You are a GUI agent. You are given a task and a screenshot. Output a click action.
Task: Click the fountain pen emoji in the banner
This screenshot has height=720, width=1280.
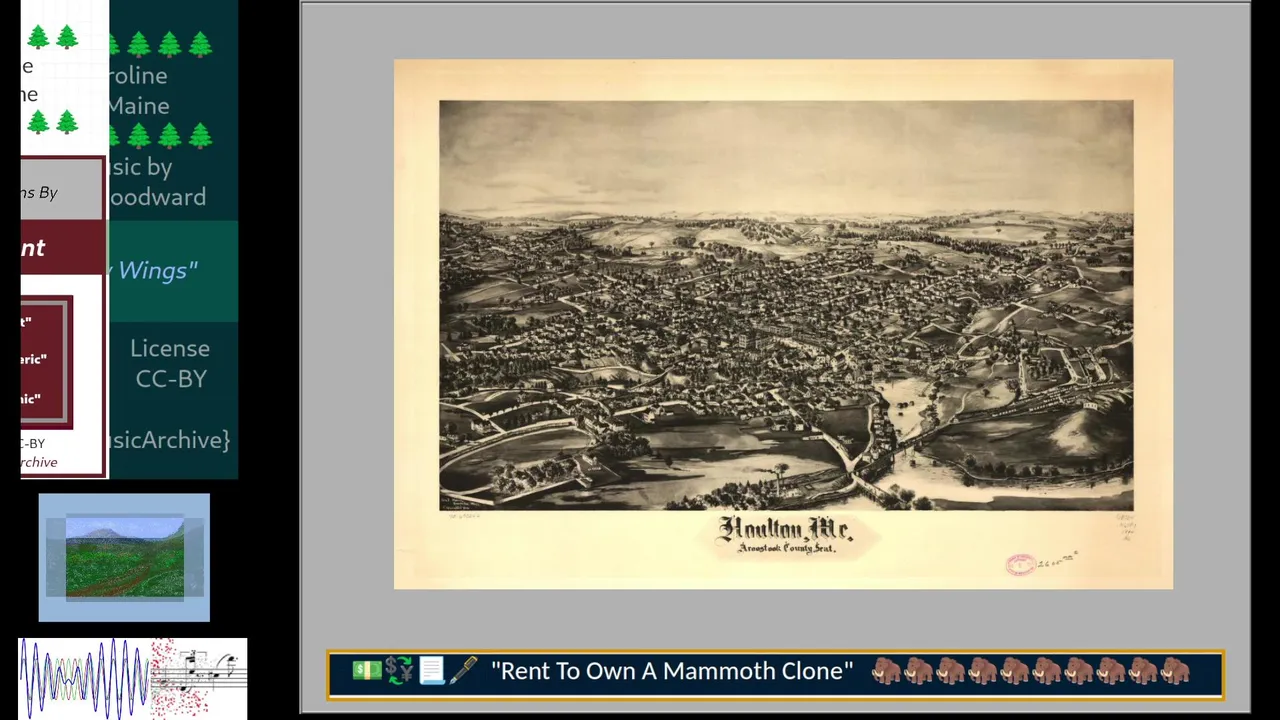463,671
